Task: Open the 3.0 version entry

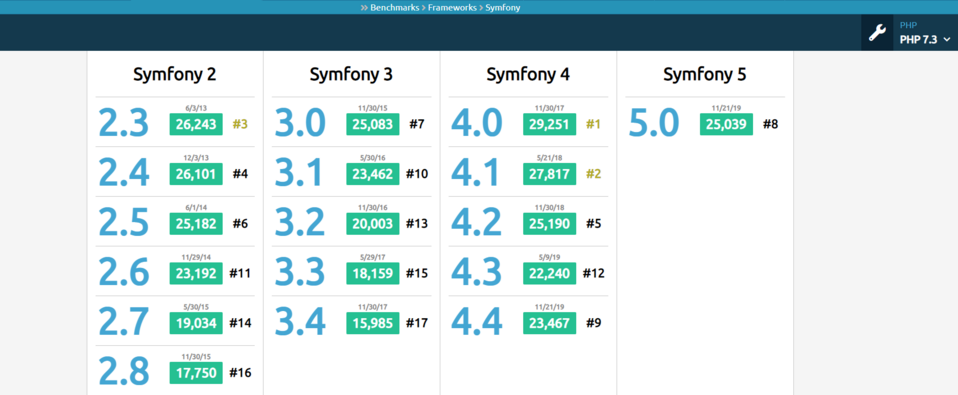Action: point(300,123)
